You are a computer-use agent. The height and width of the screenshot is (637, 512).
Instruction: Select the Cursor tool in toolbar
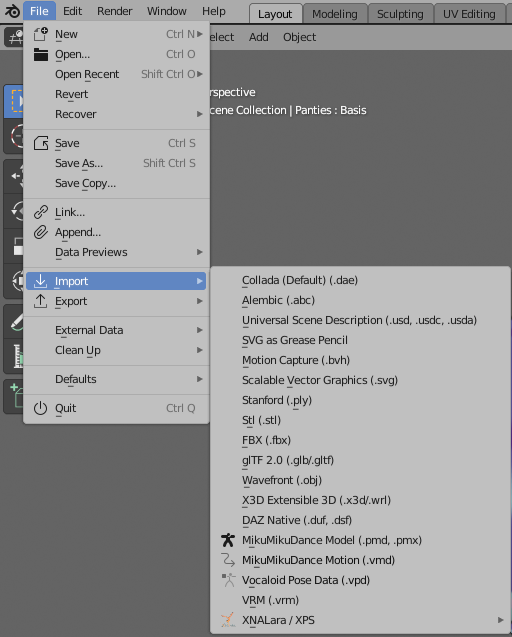pos(13,136)
